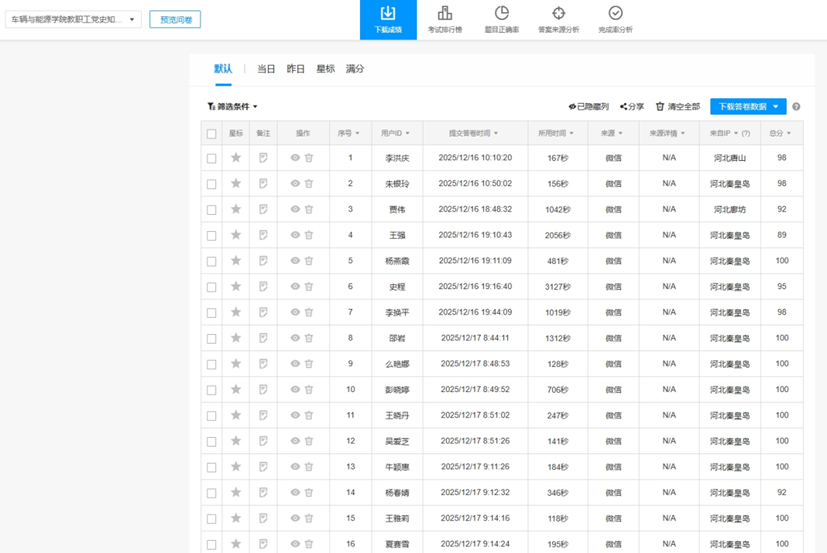This screenshot has height=553, width=827.
Task: Sort by the 总分 column header
Action: (780, 133)
